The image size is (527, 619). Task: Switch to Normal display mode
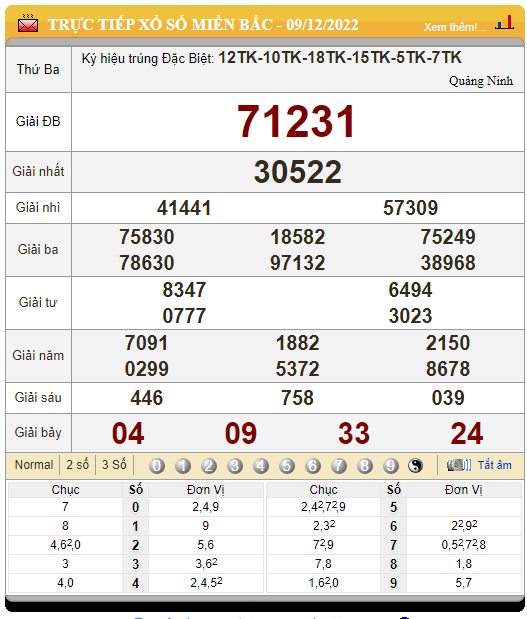(34, 465)
